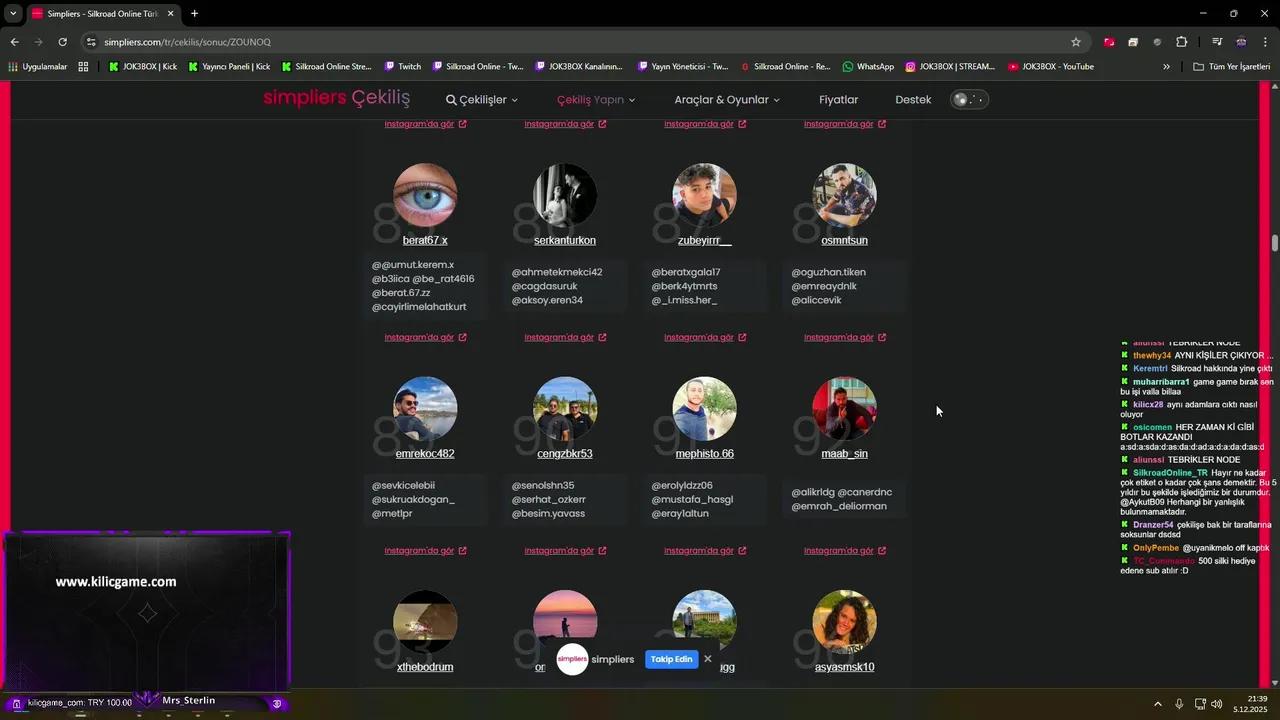This screenshot has height=720, width=1280.
Task: Close the simpliers follow popup
Action: 708,659
